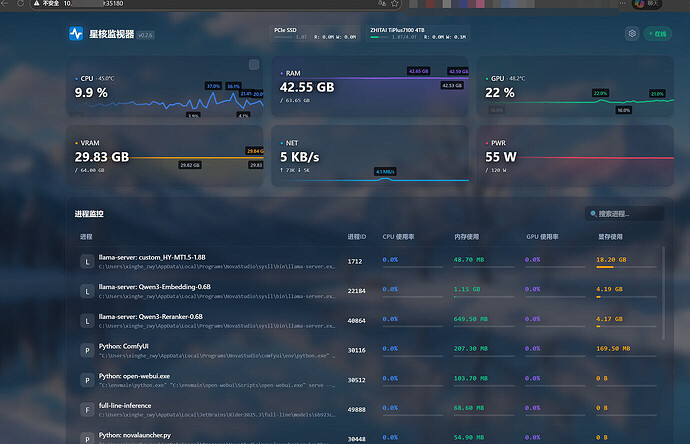Click the 1.15 GB memory usage bar

pos(484,297)
